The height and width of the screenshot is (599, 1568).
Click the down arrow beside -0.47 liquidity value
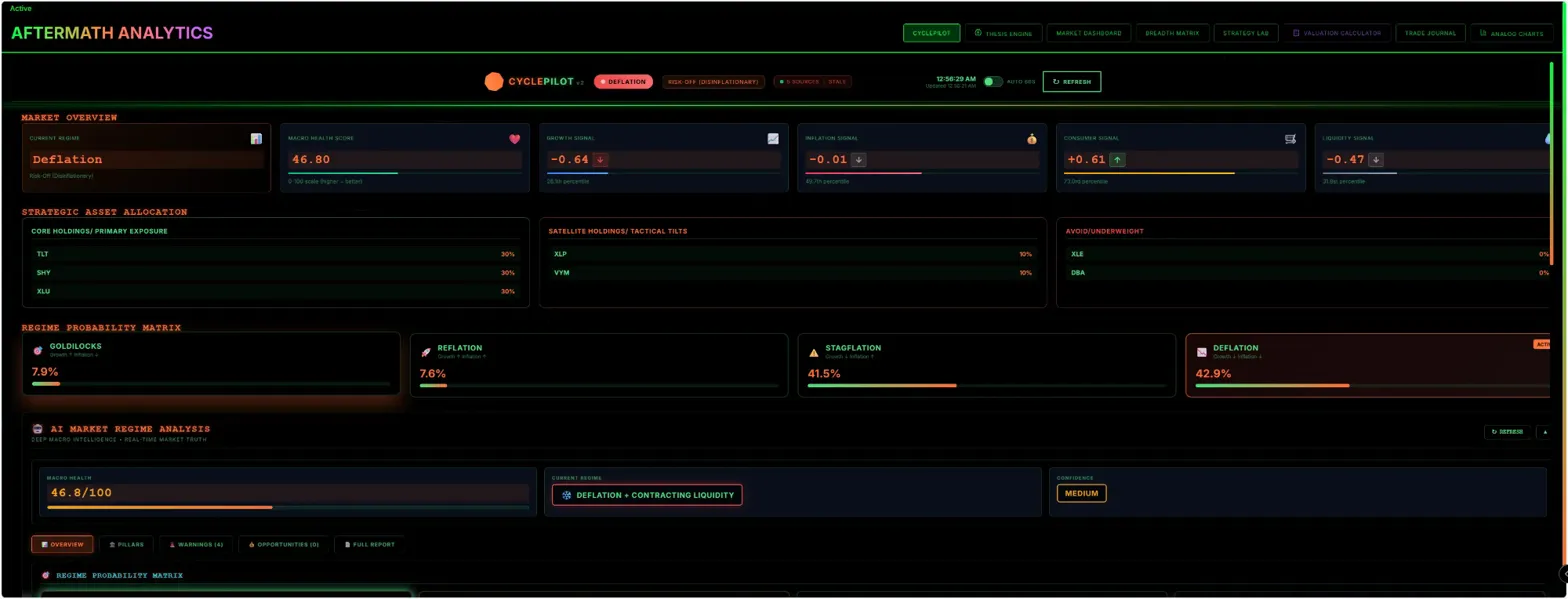(x=1376, y=159)
